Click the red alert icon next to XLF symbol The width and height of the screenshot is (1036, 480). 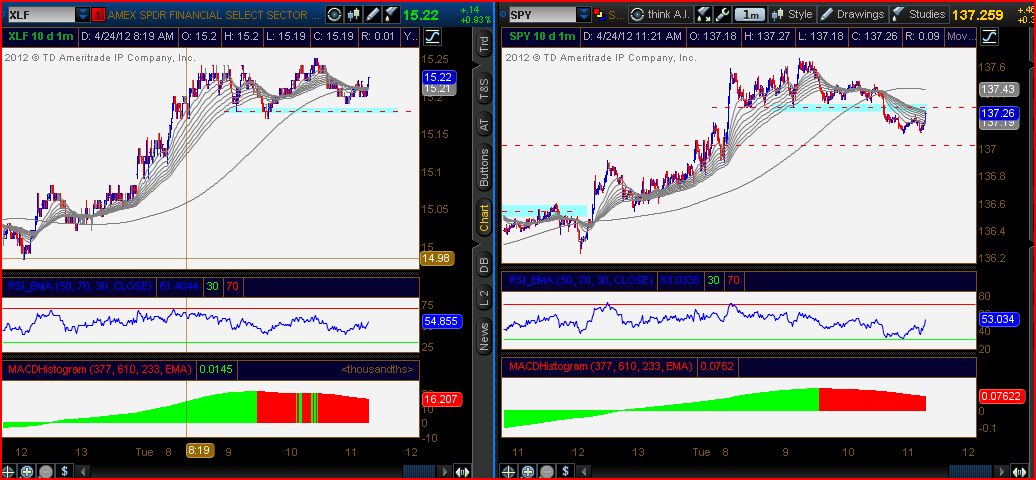[98, 15]
